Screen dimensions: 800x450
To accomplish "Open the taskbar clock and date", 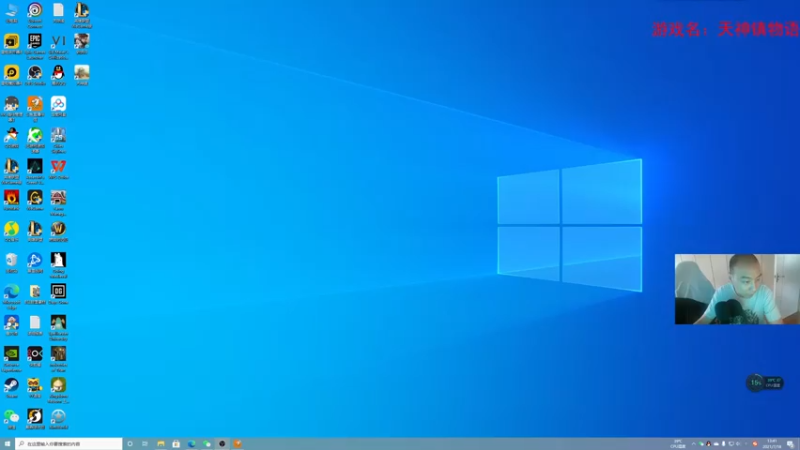I will point(772,444).
